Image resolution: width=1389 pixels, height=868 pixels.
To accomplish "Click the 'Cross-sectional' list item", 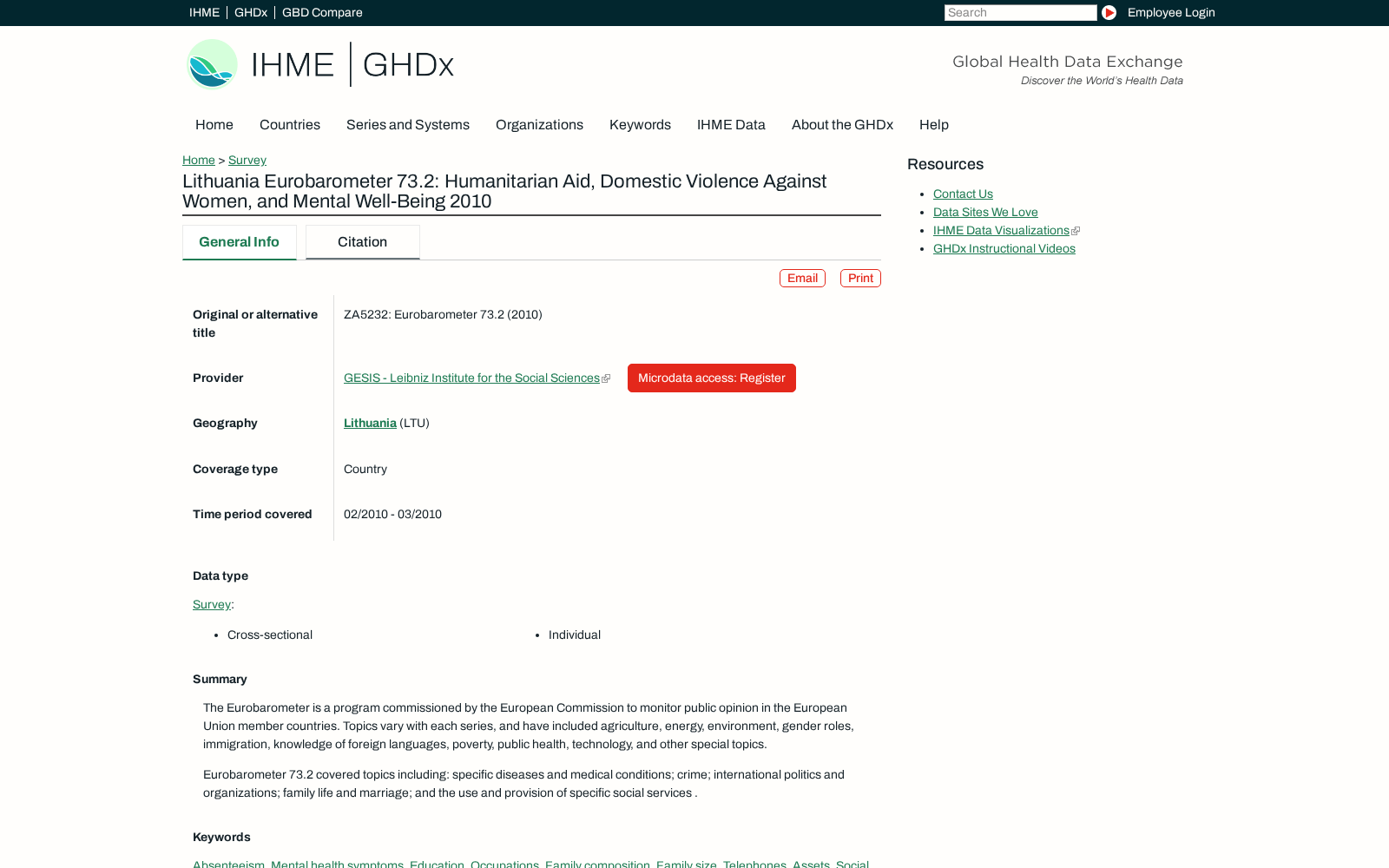I will (270, 635).
